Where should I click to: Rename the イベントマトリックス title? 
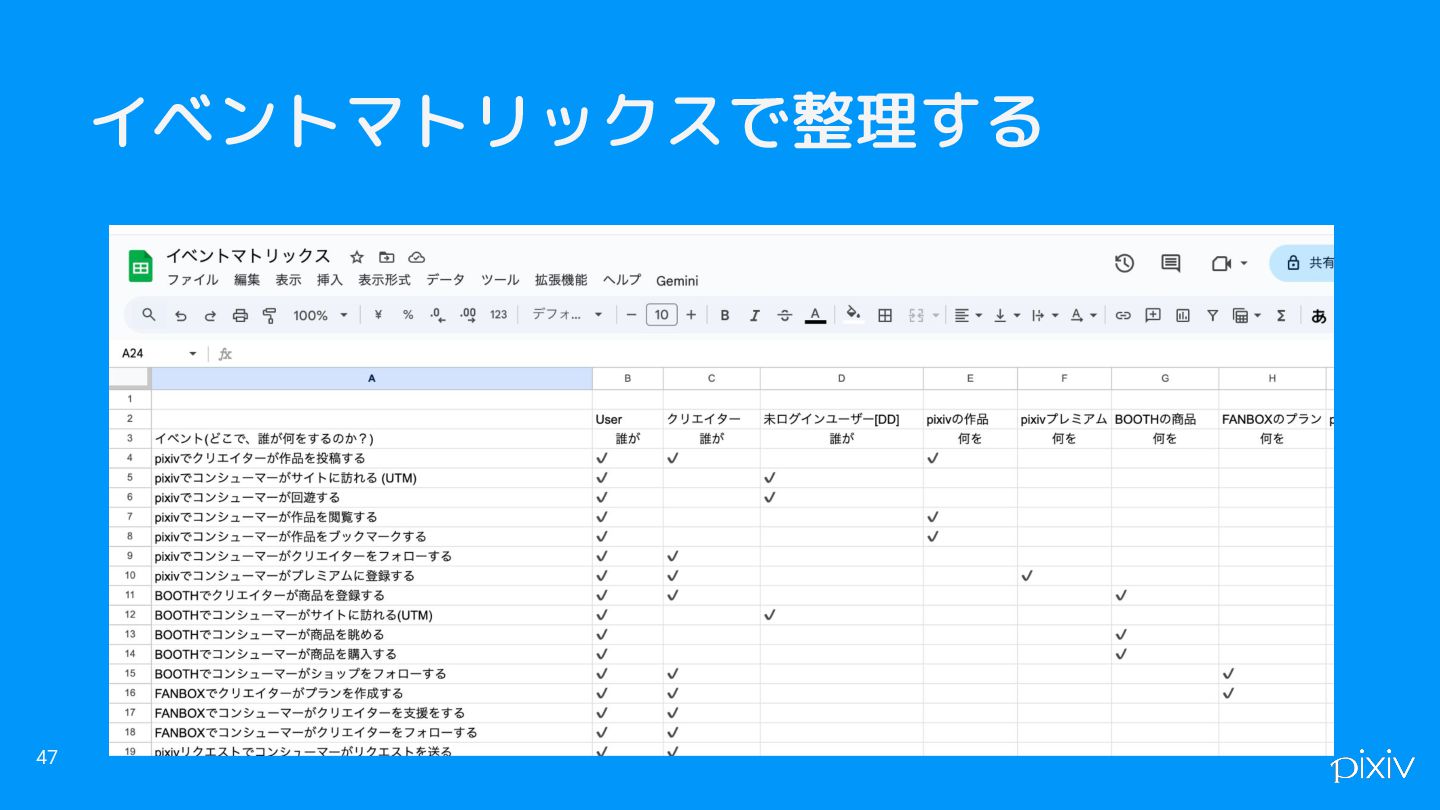click(248, 256)
